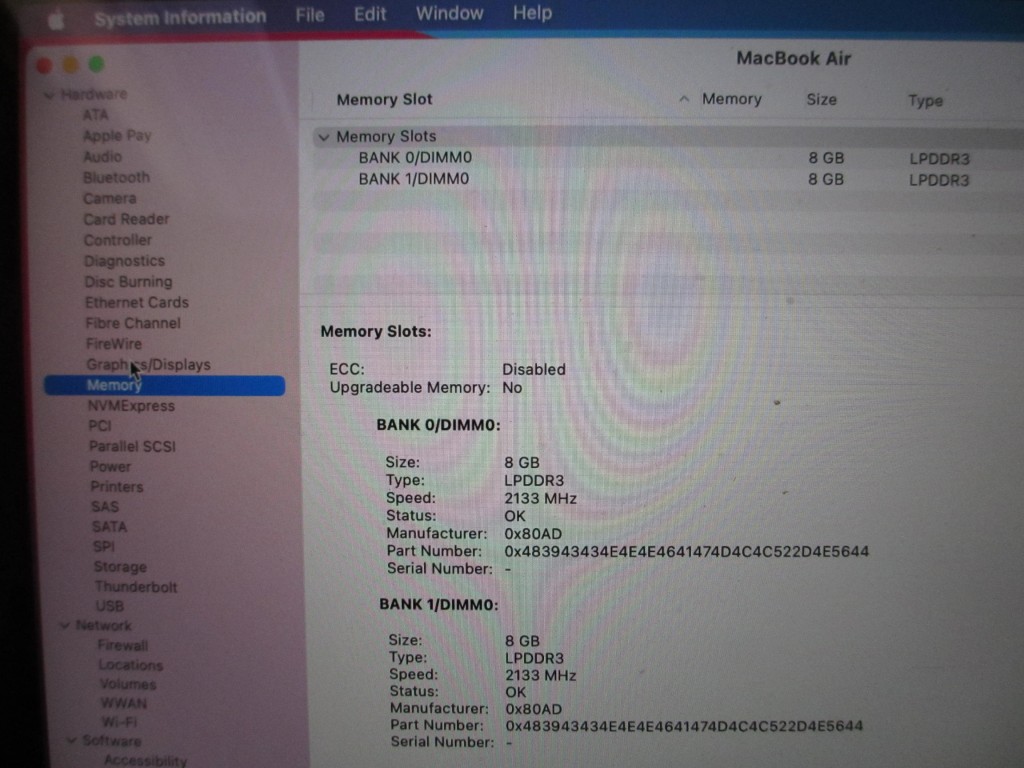This screenshot has width=1024, height=768.
Task: Sort by Memory column header
Action: [x=731, y=99]
